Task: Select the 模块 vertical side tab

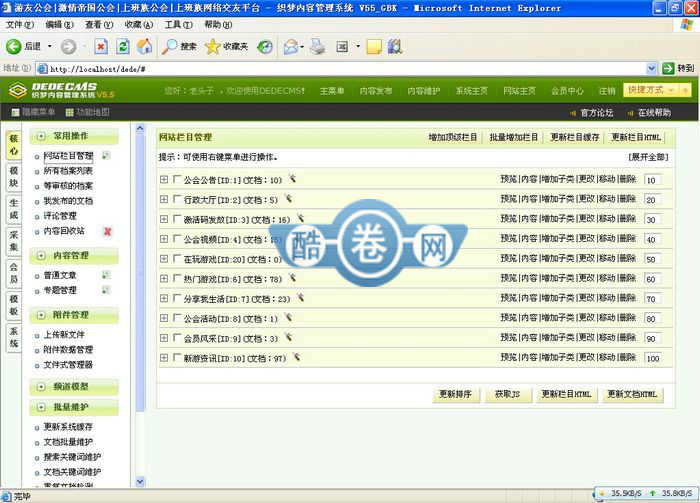Action: [14, 177]
